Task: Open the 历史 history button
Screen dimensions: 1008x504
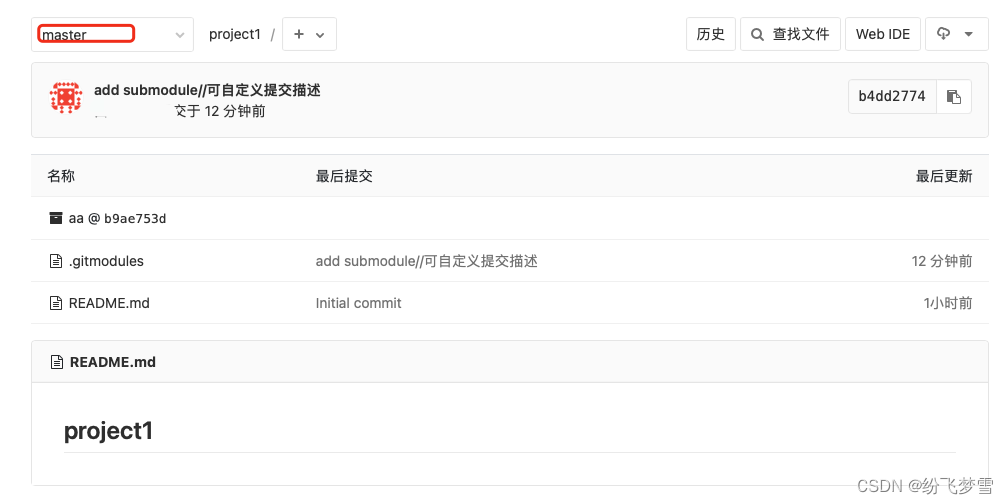Action: [x=710, y=34]
